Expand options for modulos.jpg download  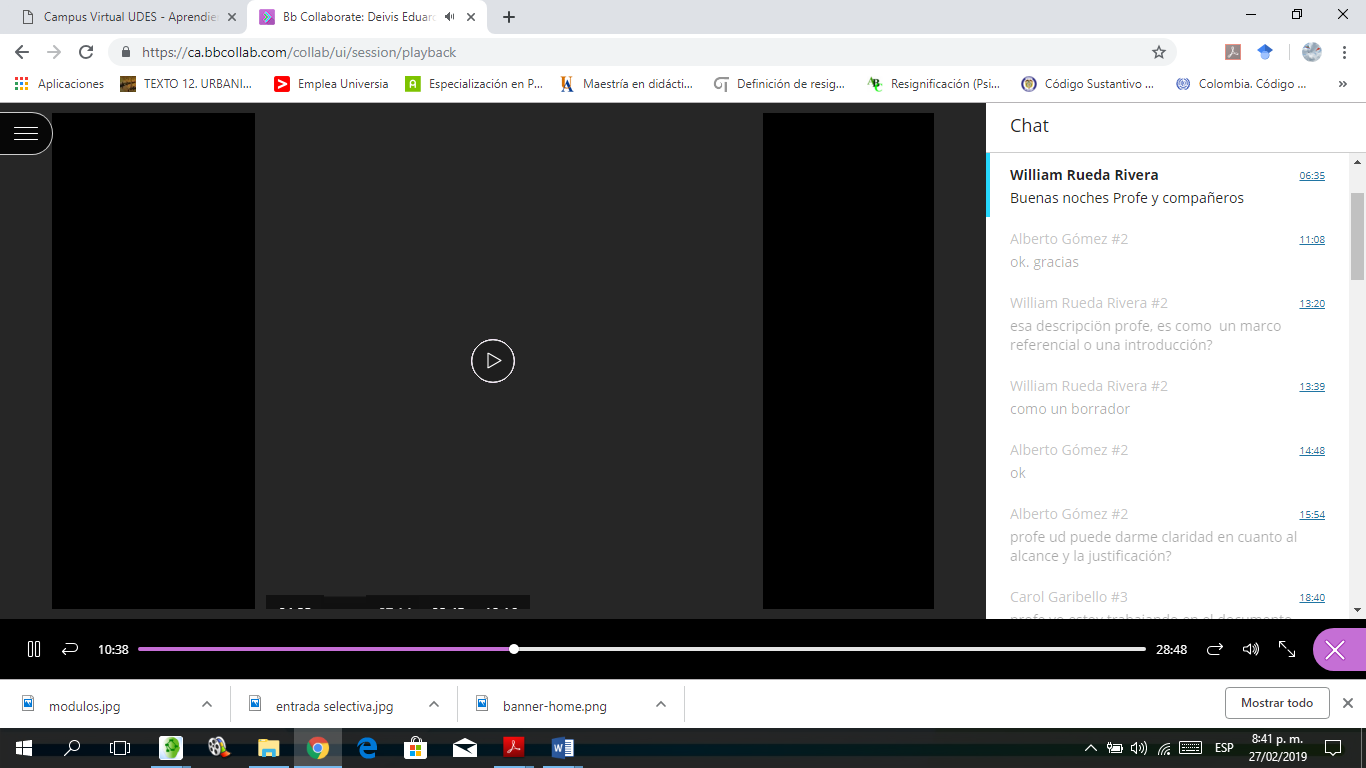(x=207, y=704)
